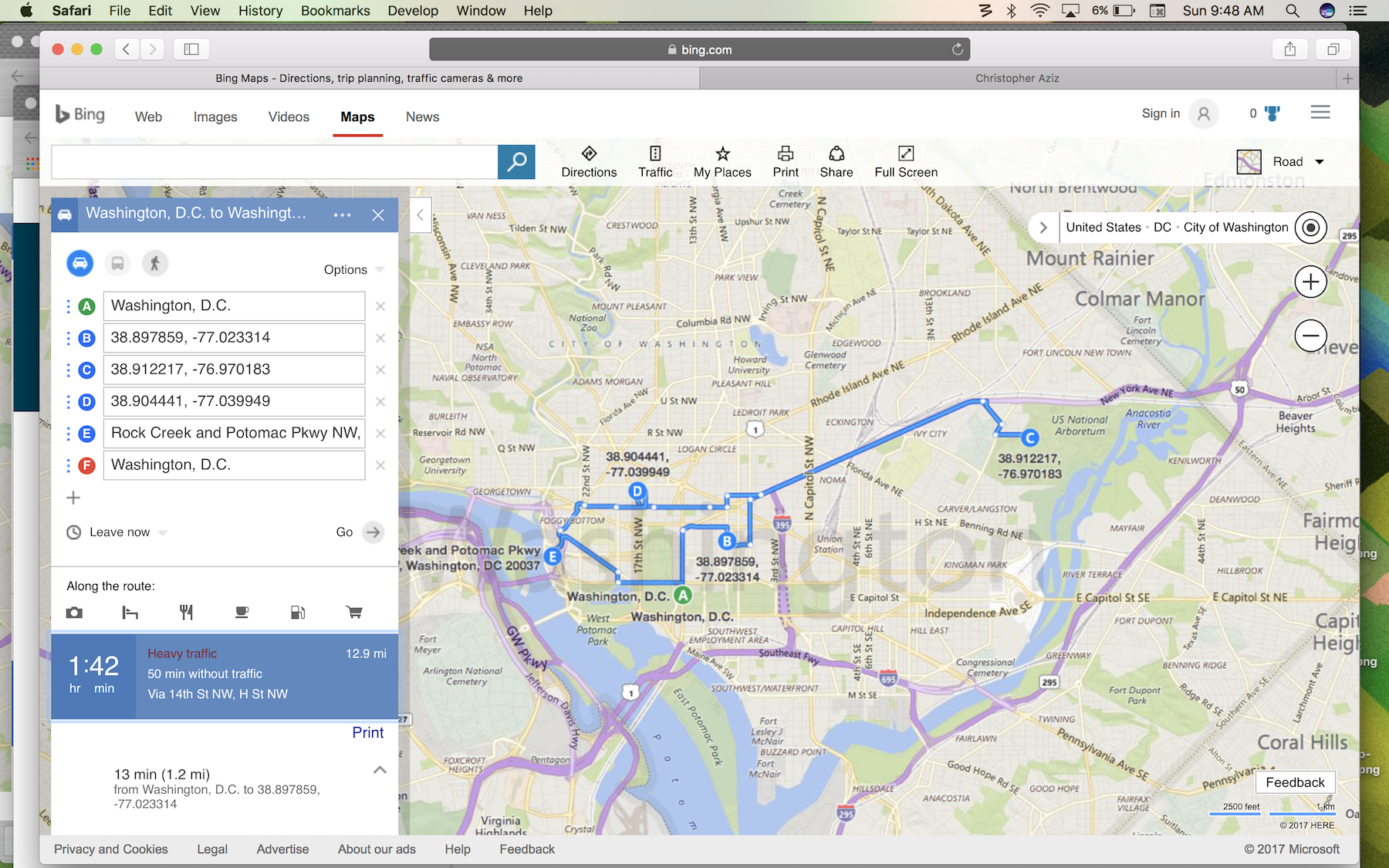Open the Road map style dropdown
The width and height of the screenshot is (1389, 868).
pos(1281,162)
